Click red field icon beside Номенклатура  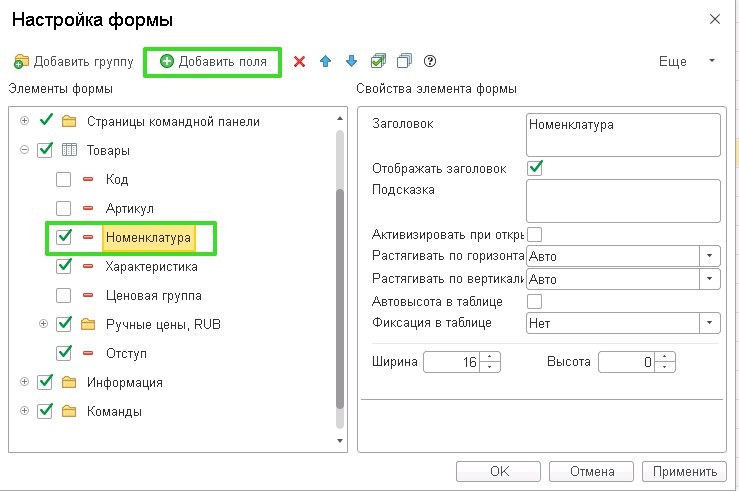pos(88,237)
